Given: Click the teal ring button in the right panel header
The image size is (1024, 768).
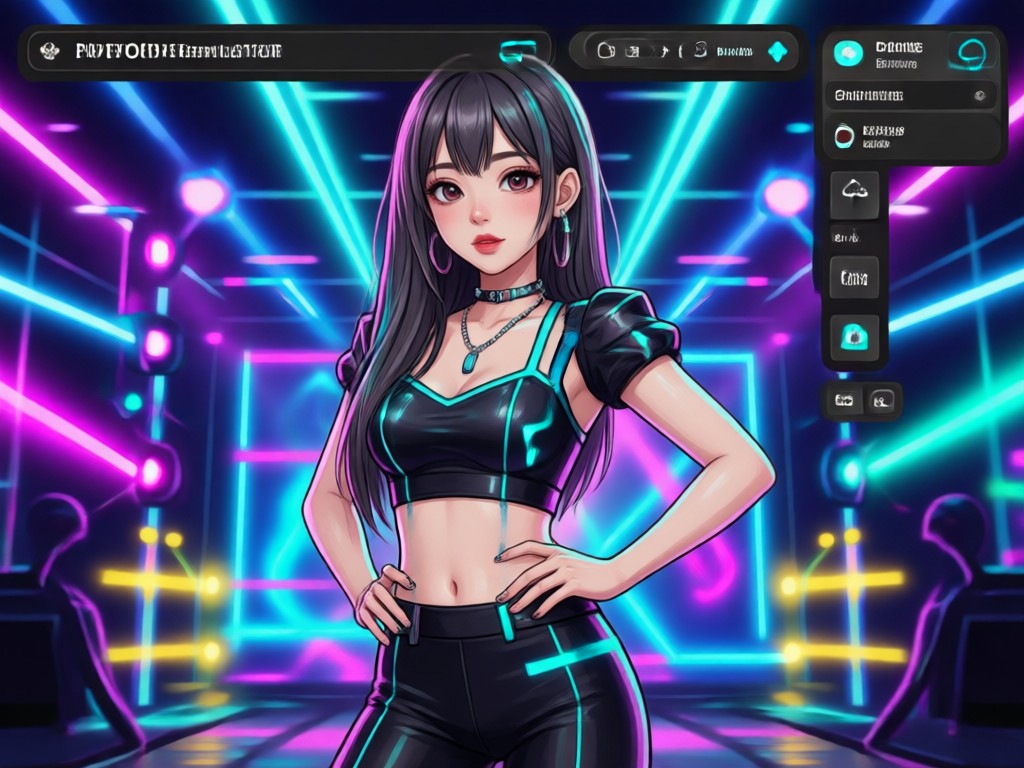Looking at the screenshot, I should click(x=970, y=54).
